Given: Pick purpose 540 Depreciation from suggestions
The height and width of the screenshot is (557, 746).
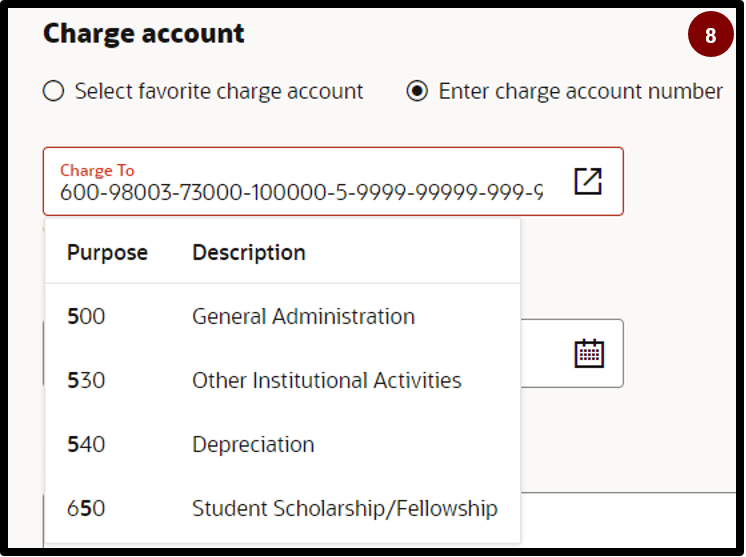Looking at the screenshot, I should pyautogui.click(x=283, y=444).
